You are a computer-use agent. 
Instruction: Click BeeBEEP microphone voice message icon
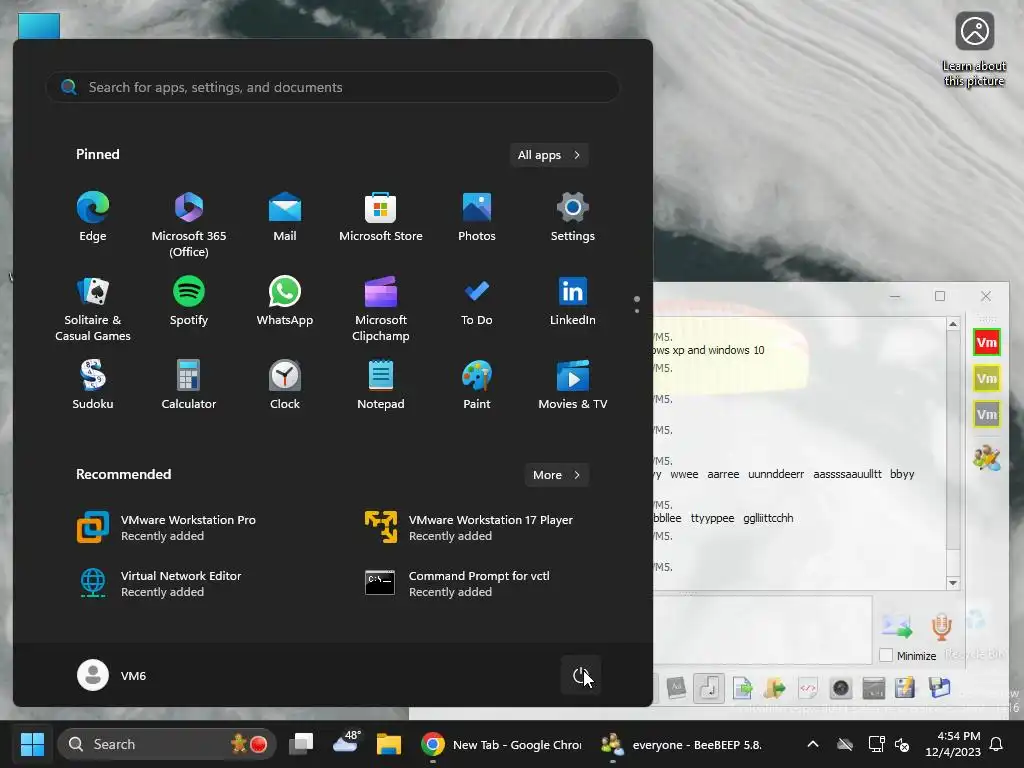[x=941, y=626]
